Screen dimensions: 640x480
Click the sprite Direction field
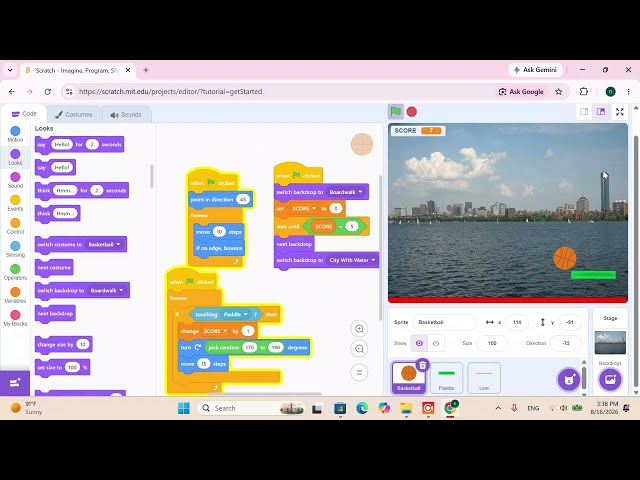[566, 343]
